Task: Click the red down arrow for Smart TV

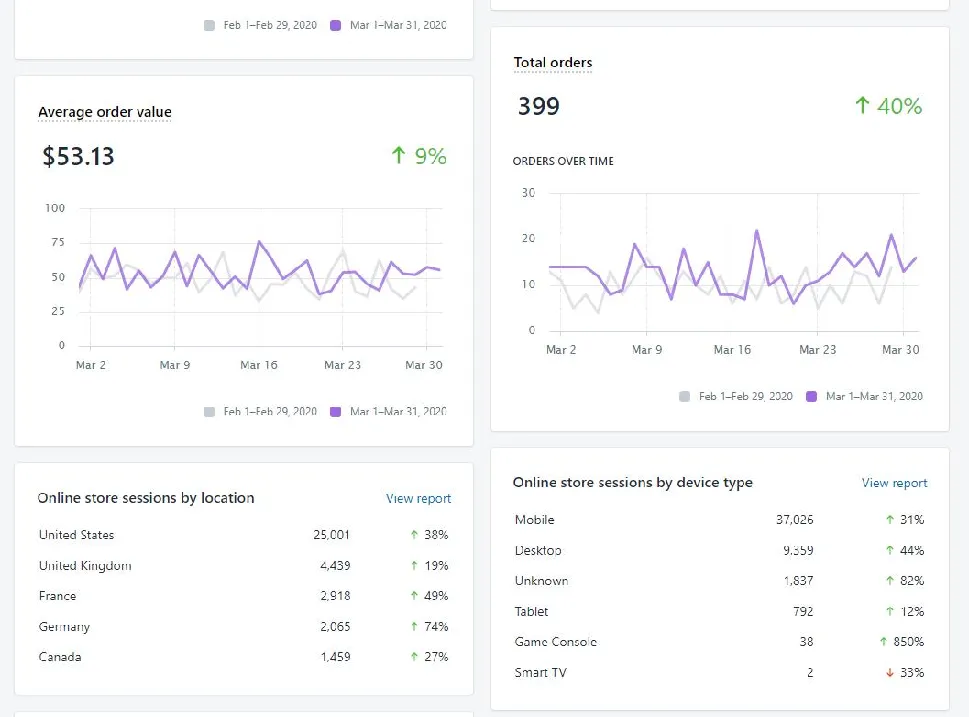Action: tap(890, 672)
